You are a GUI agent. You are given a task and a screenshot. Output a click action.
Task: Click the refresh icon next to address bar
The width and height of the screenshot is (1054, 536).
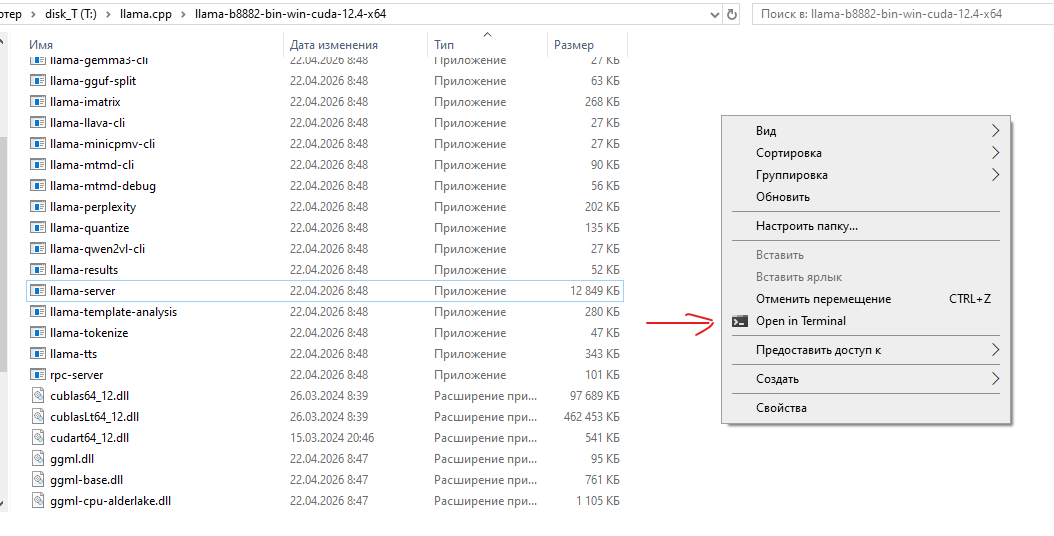(733, 15)
